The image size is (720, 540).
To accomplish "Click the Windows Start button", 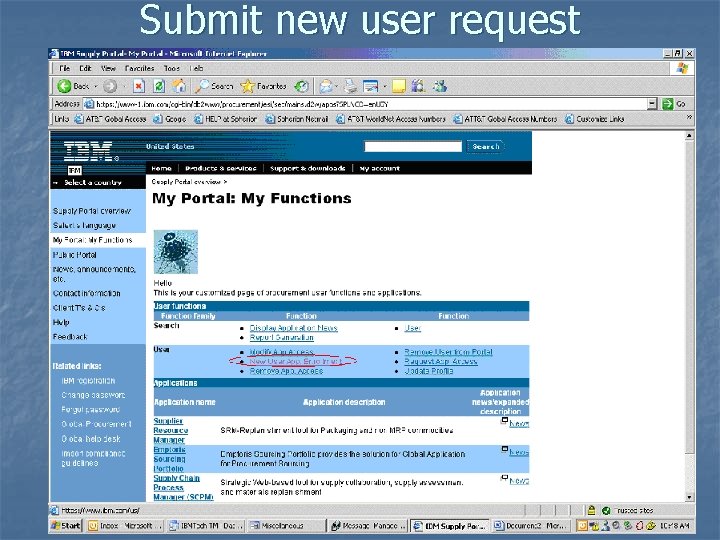I will 66,526.
